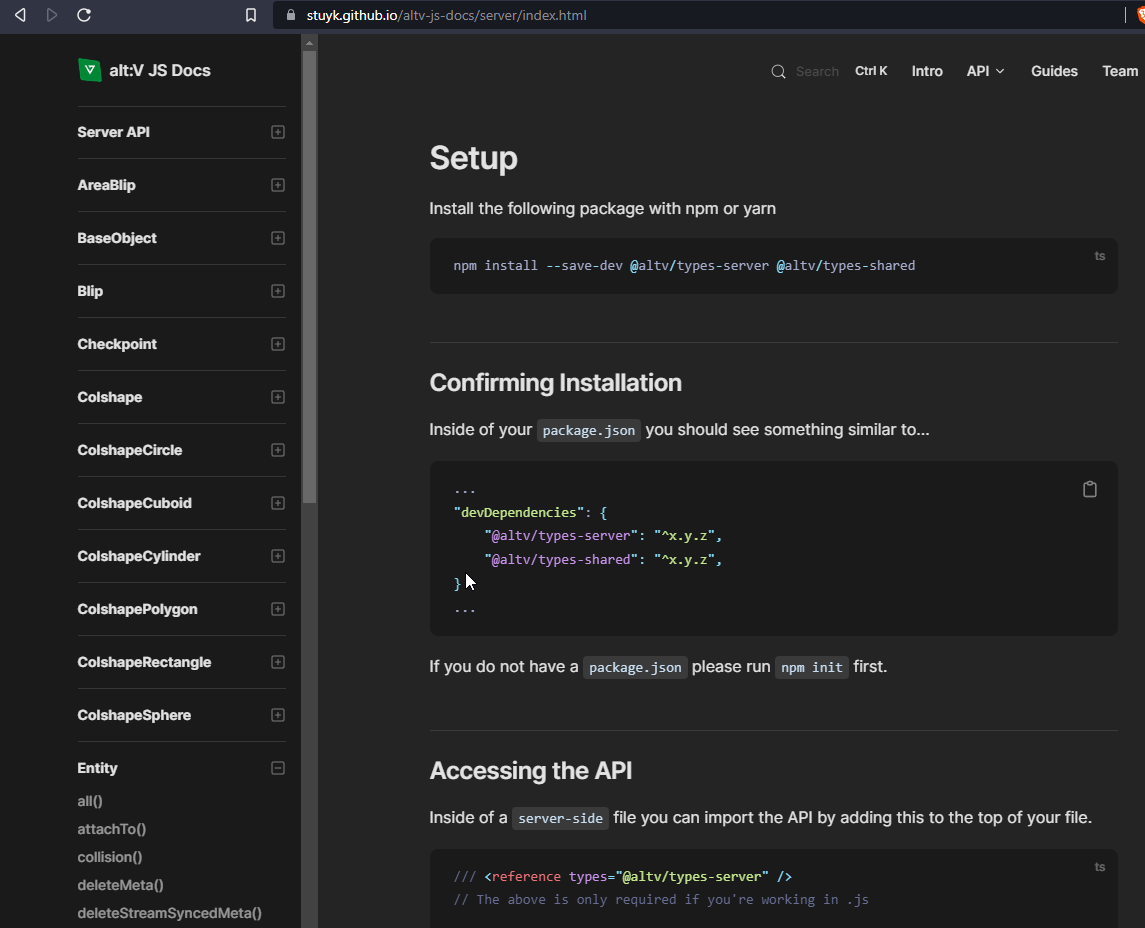Image resolution: width=1145 pixels, height=928 pixels.
Task: Open the API dropdown menu
Action: coord(985,71)
